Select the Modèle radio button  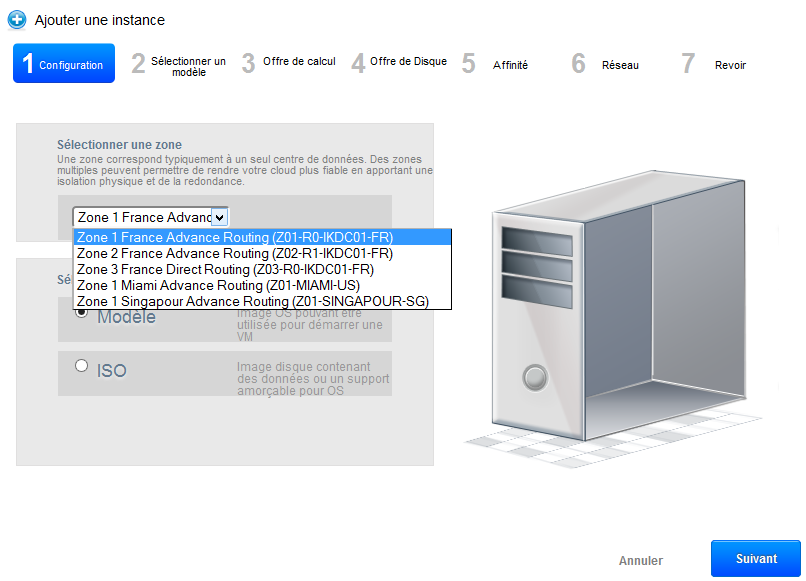coord(82,311)
